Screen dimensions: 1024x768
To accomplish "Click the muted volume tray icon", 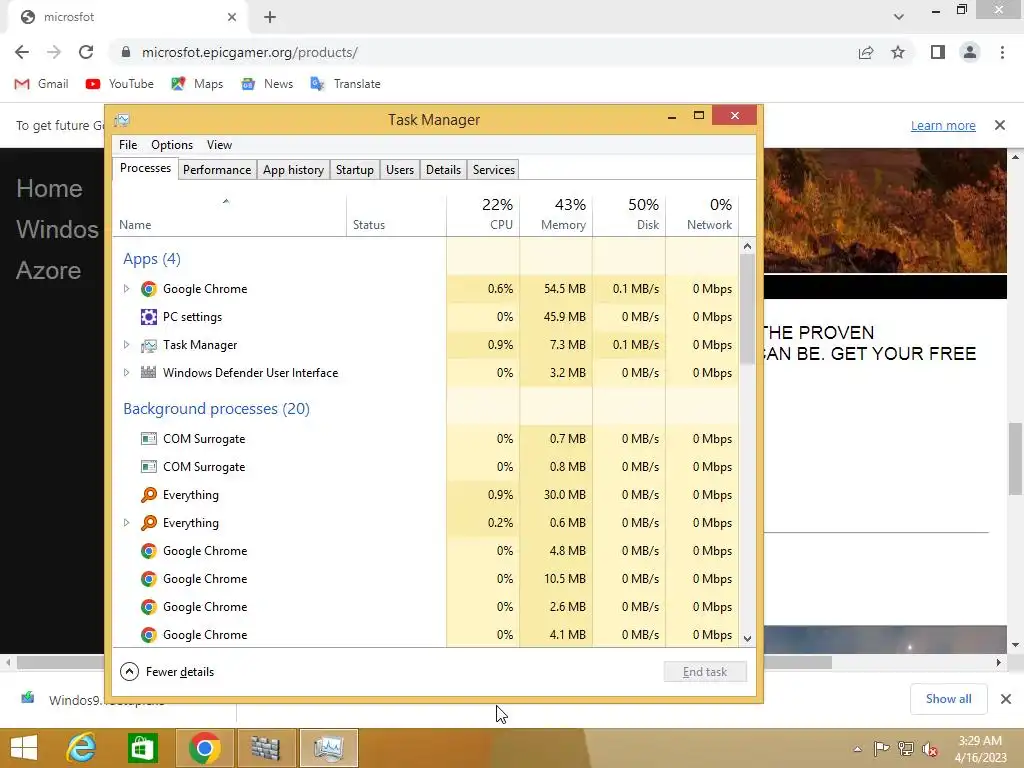I will 930,749.
